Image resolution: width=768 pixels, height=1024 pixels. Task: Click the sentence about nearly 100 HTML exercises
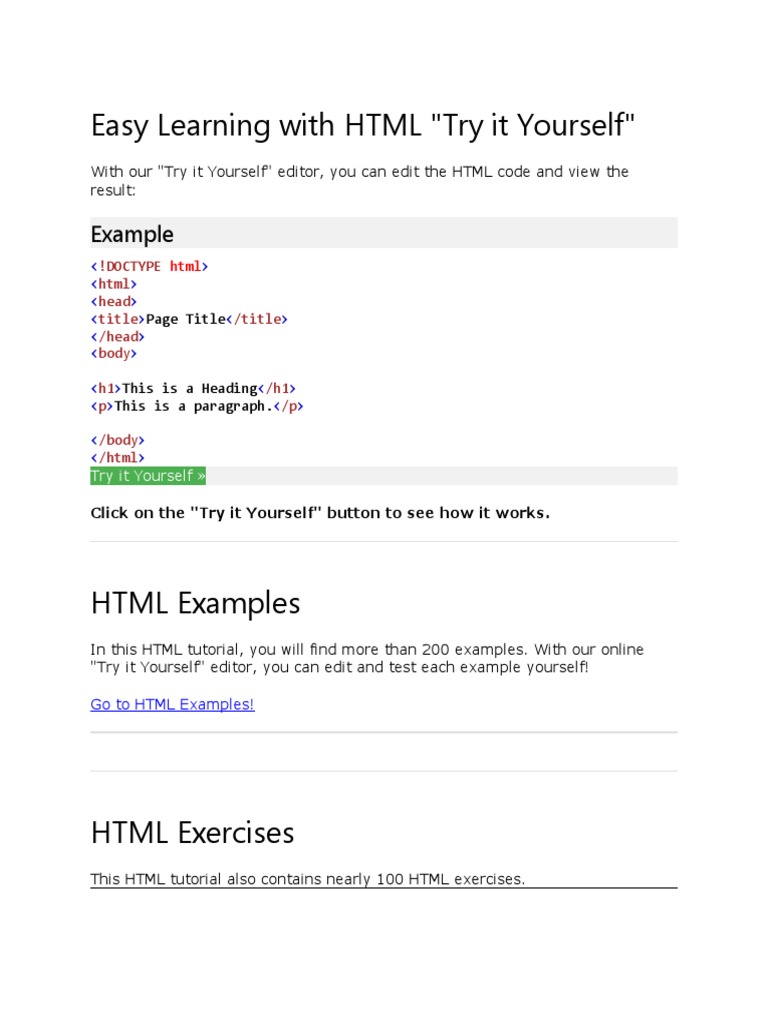[x=307, y=879]
